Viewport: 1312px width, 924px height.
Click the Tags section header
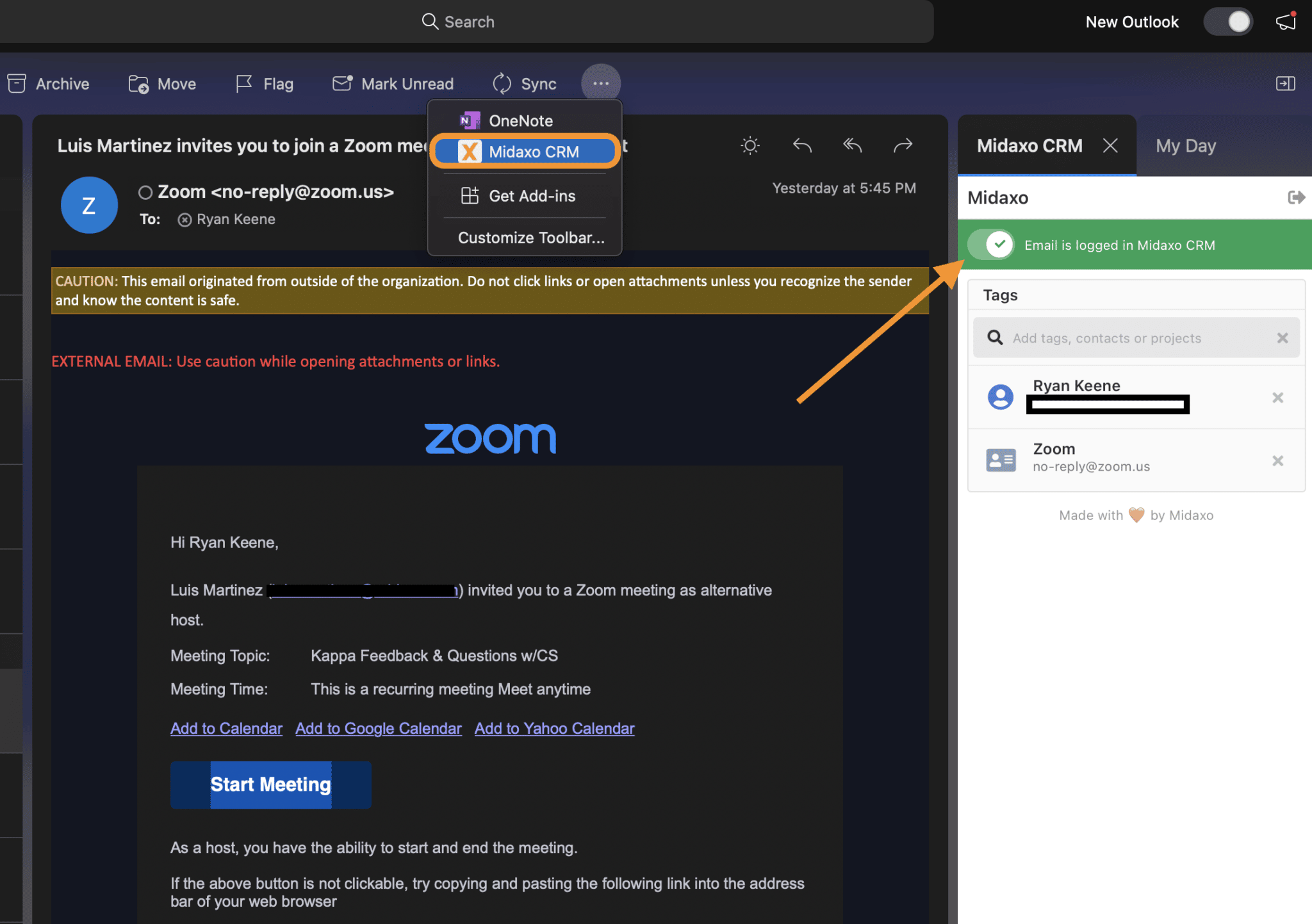[1000, 295]
